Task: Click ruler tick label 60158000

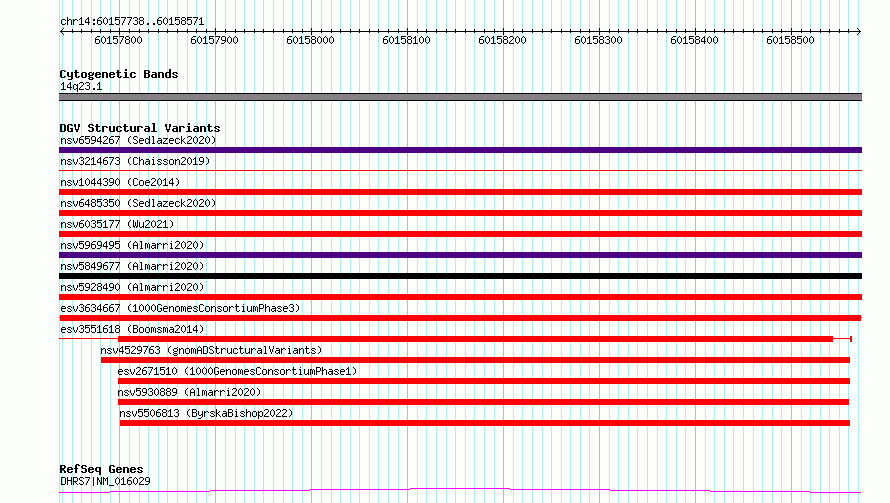Action: point(310,40)
